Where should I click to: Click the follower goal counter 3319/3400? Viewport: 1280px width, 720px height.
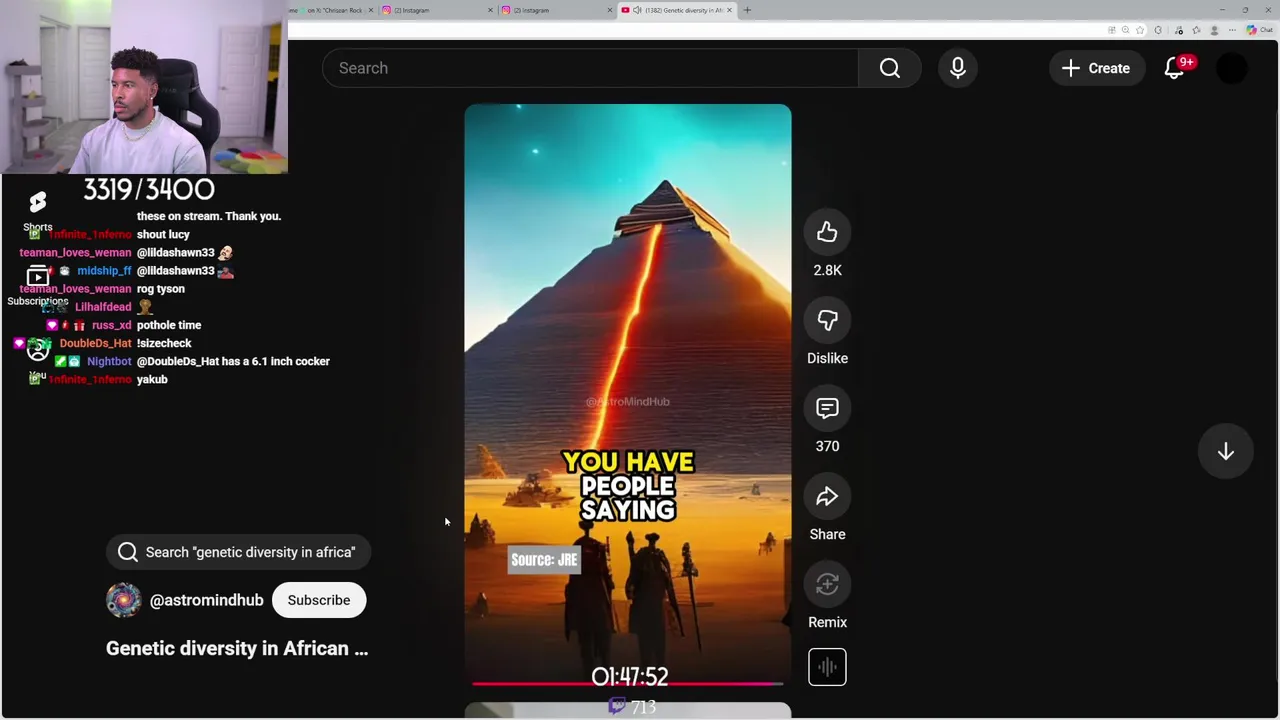149,189
